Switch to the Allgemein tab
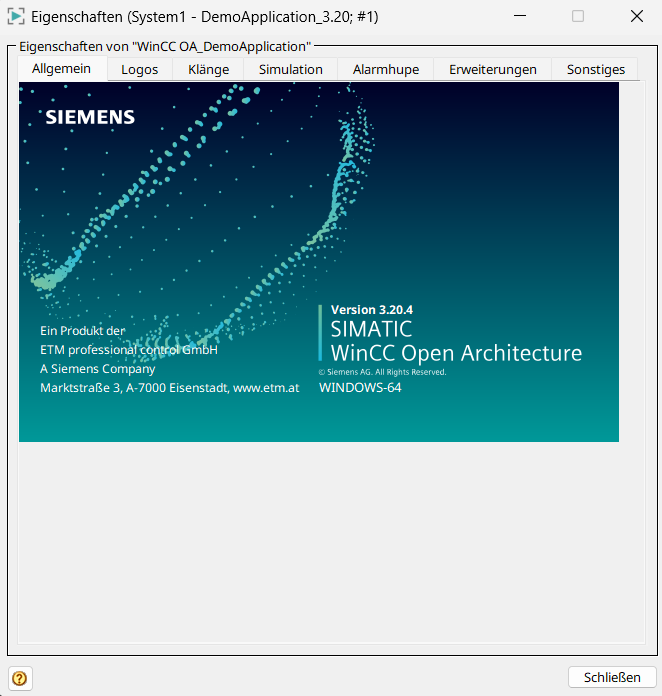 62,69
